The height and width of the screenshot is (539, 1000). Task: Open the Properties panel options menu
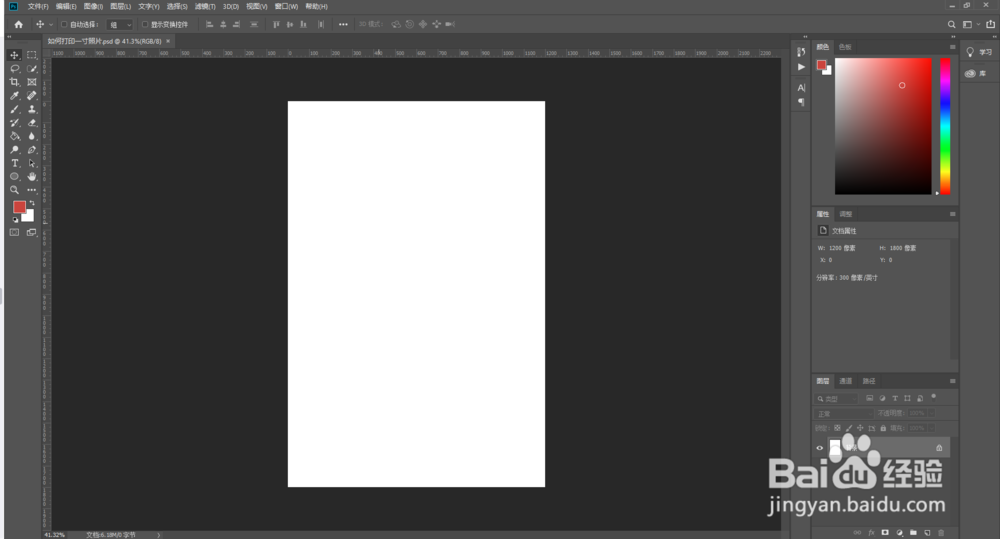click(953, 214)
